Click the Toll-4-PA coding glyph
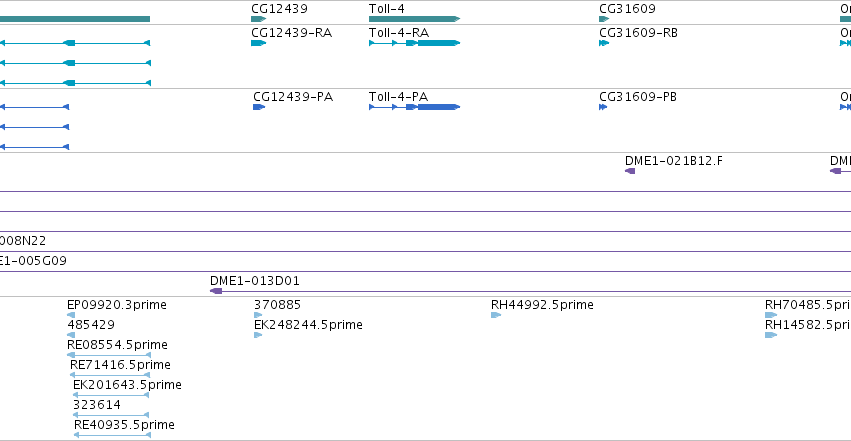851x441 pixels. (414, 107)
